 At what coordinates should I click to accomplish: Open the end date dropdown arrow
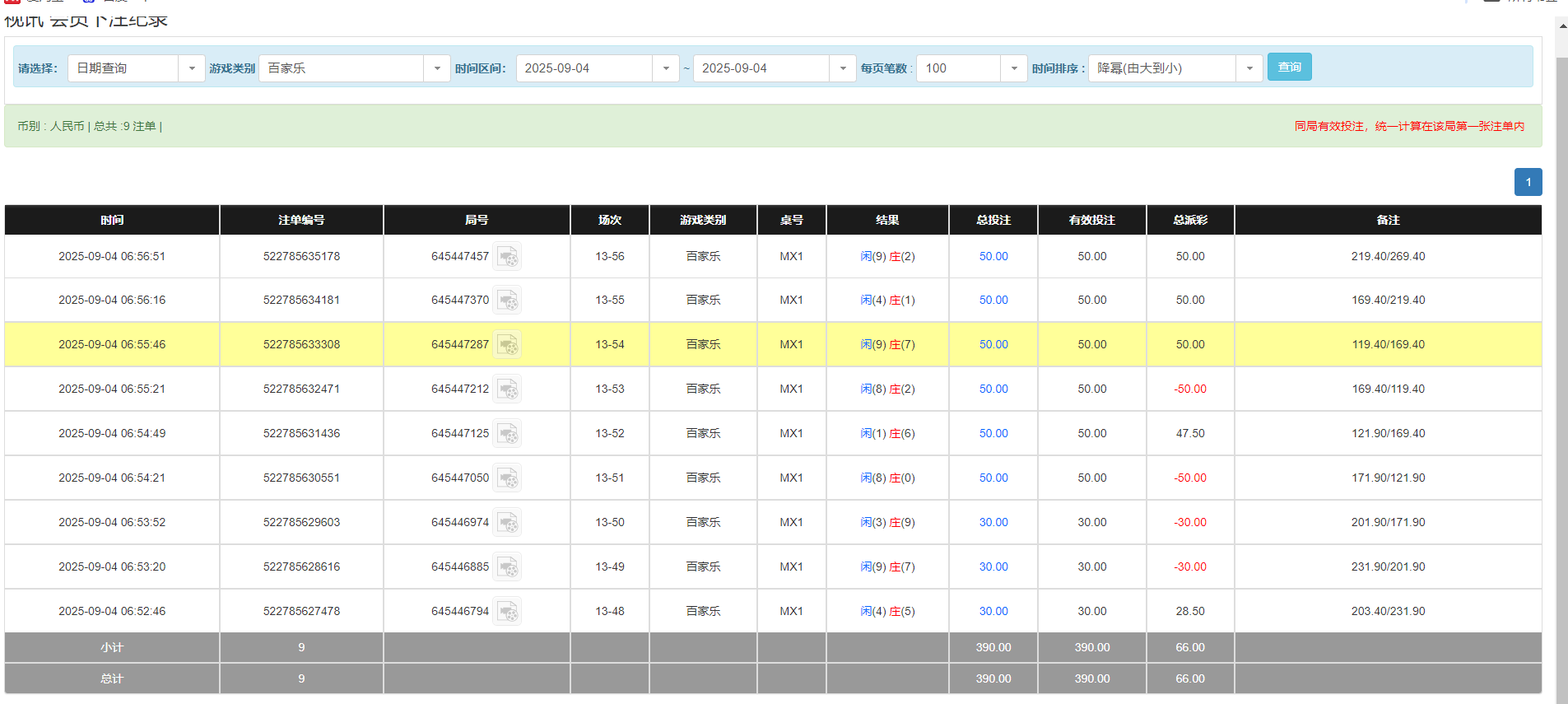[x=842, y=68]
